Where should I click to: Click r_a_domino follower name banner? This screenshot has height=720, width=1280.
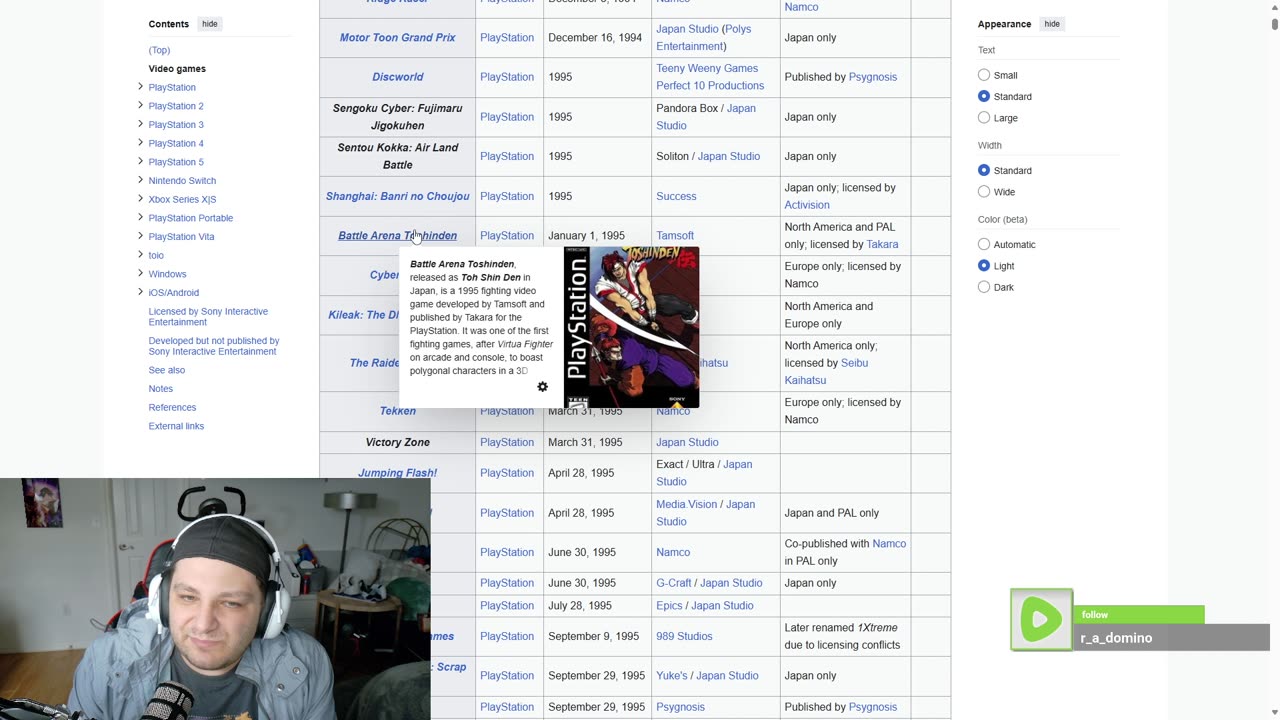point(1172,638)
